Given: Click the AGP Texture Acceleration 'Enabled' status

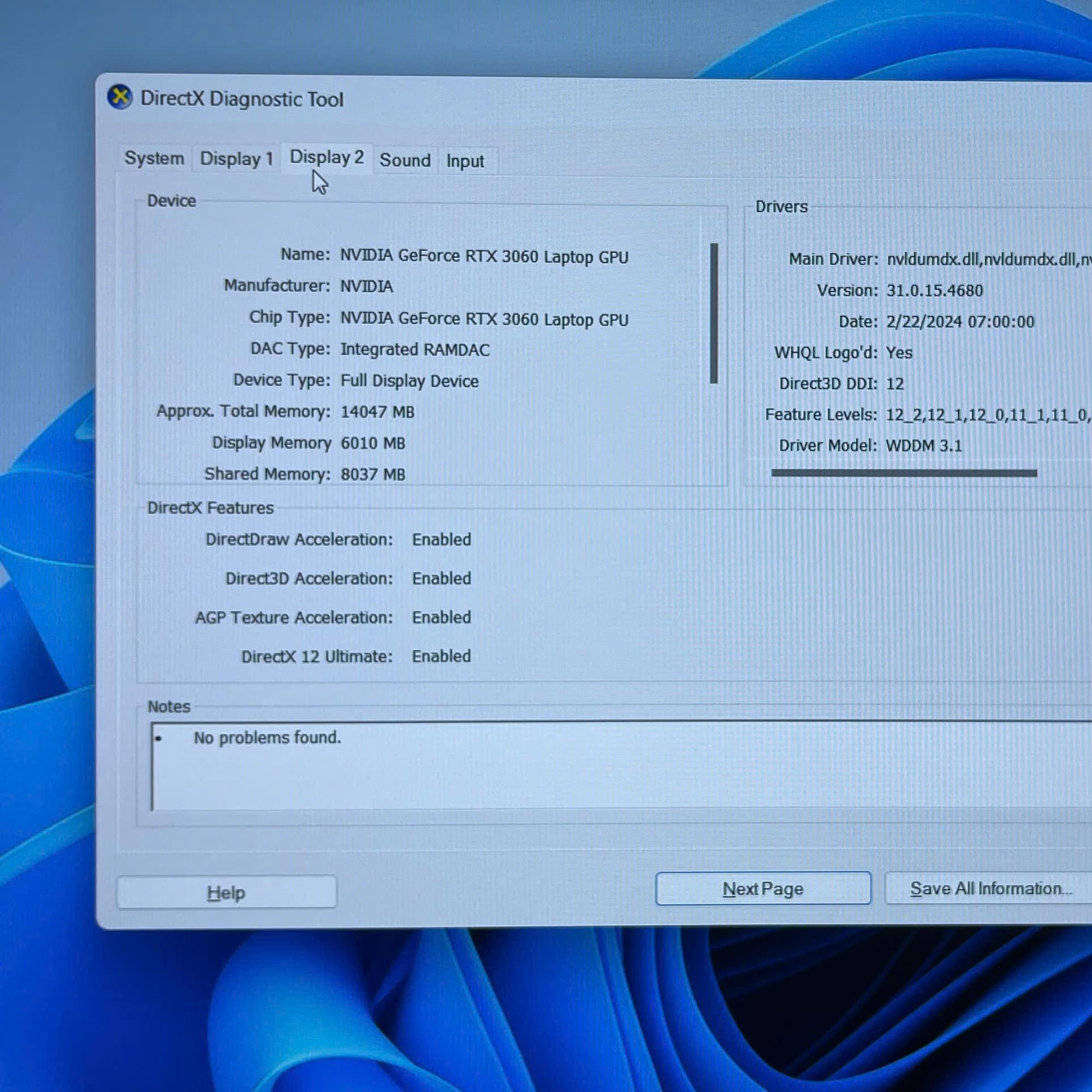Looking at the screenshot, I should coord(441,617).
